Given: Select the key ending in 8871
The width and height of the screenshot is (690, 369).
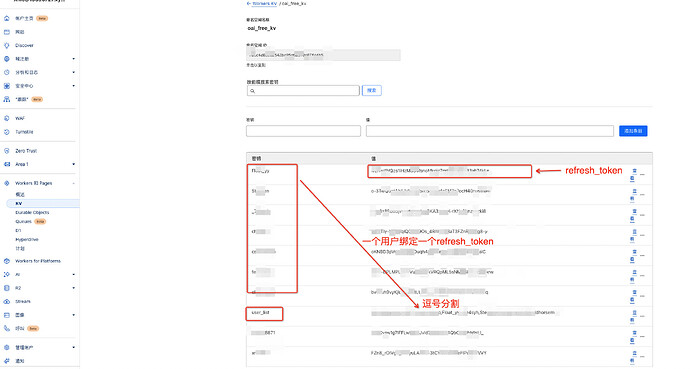Looking at the screenshot, I should [264, 333].
